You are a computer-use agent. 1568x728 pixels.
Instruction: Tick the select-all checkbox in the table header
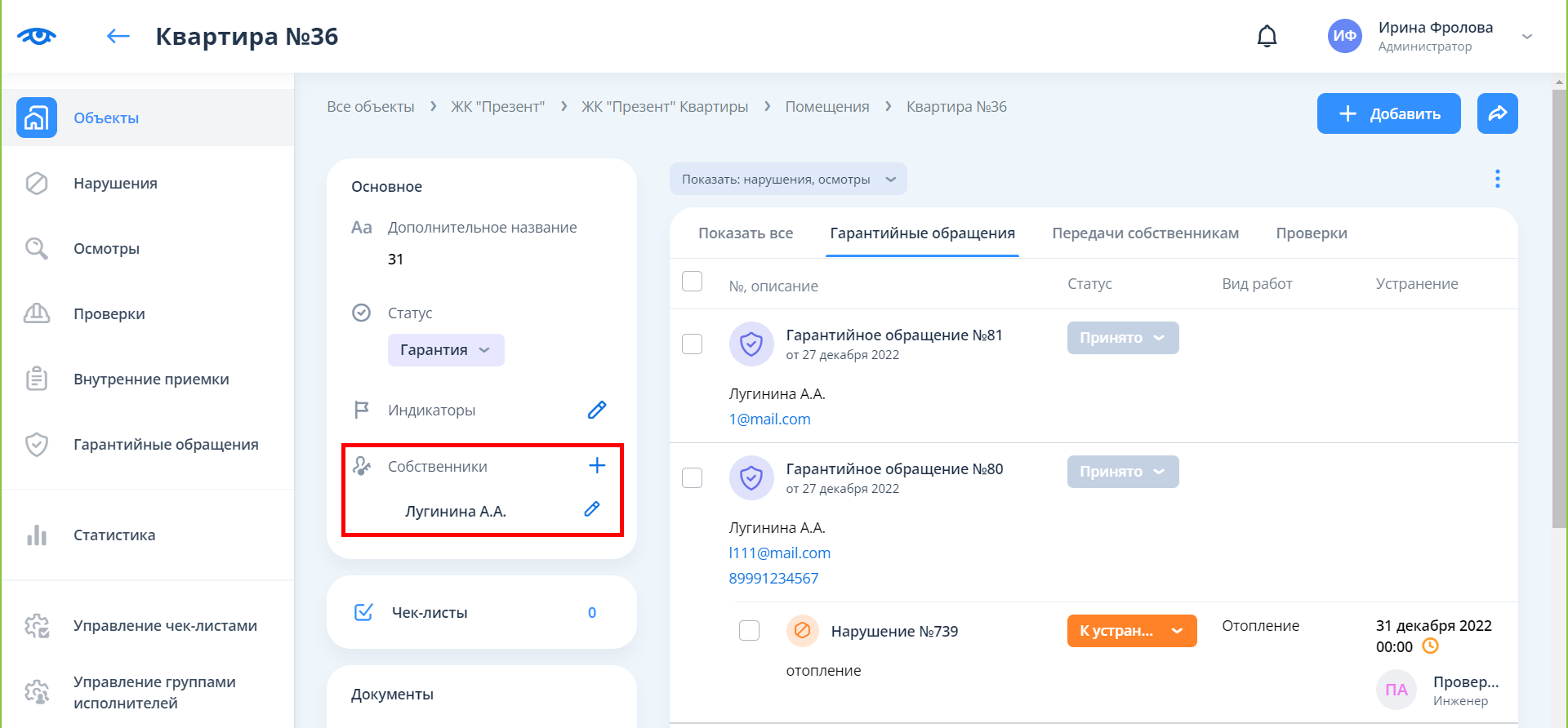[692, 282]
